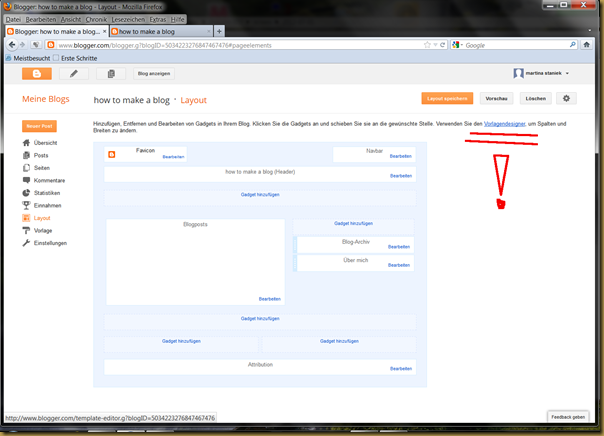Open the martina staniek account dropdown
604x436 pixels.
(541, 73)
